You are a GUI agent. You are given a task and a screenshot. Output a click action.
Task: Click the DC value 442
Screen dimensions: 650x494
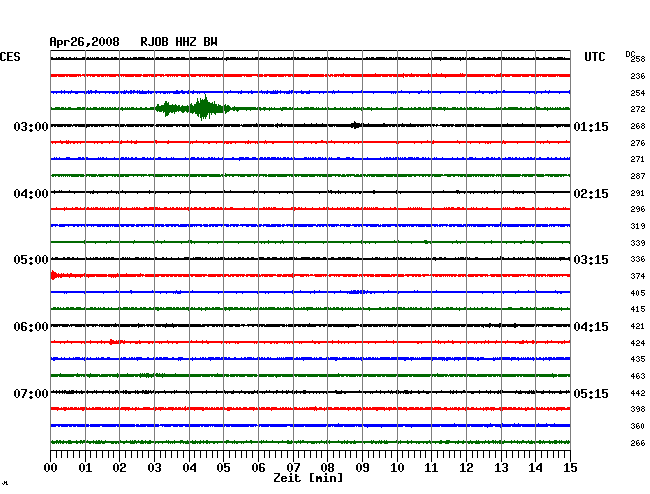pyautogui.click(x=638, y=393)
